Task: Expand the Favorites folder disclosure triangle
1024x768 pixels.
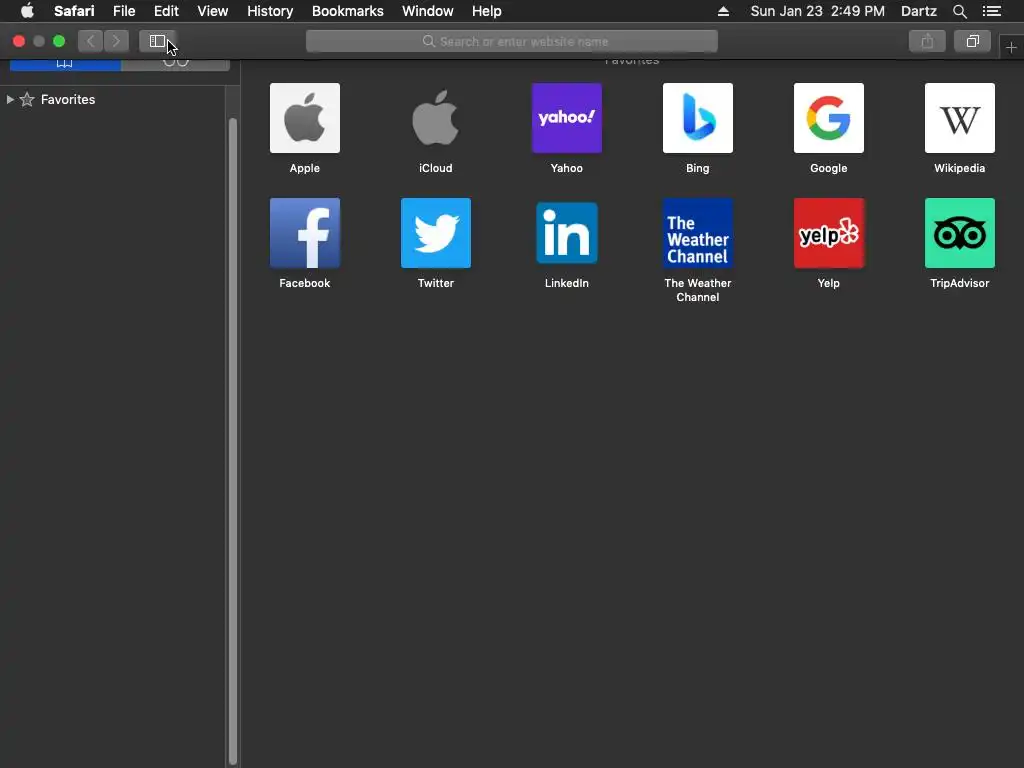Action: point(10,99)
